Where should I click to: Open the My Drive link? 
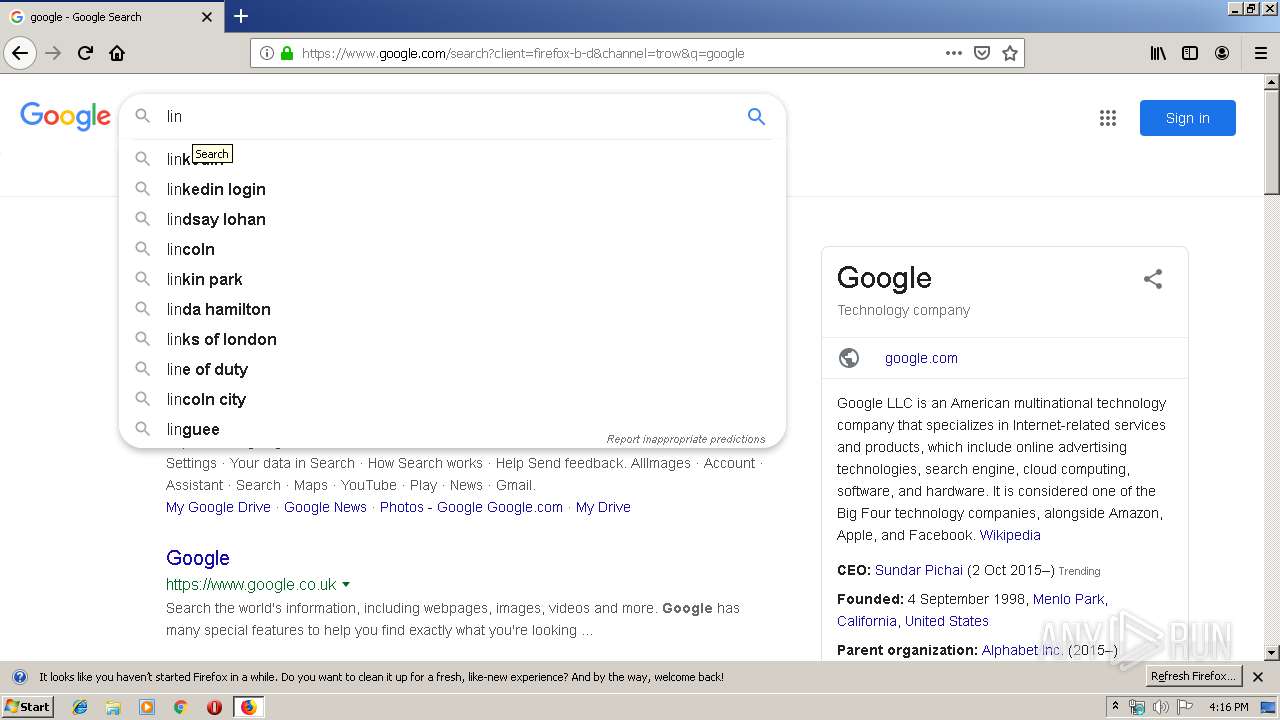click(603, 507)
